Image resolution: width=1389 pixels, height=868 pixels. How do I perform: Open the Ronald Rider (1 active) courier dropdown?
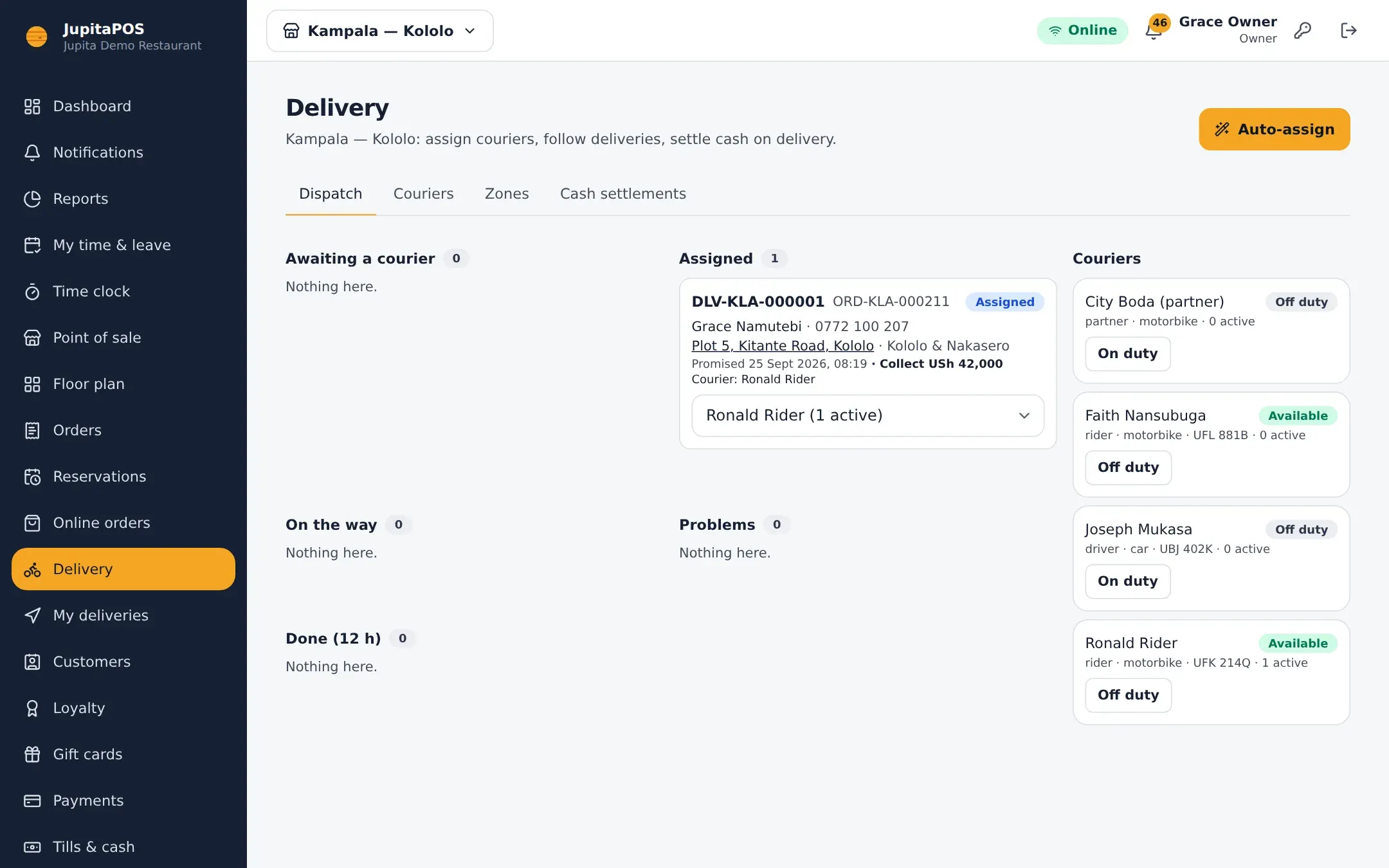pos(867,415)
